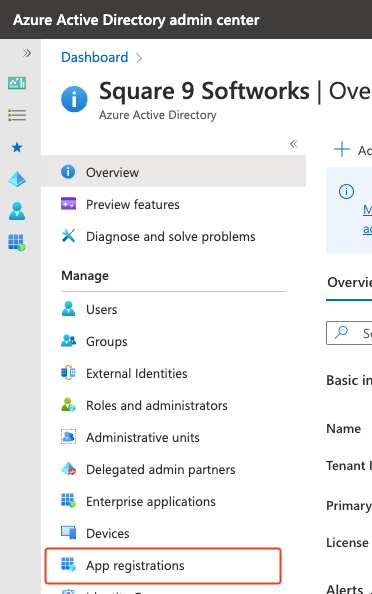
Task: Open Enterprise applications grid icon in rail
Action: coord(17,243)
